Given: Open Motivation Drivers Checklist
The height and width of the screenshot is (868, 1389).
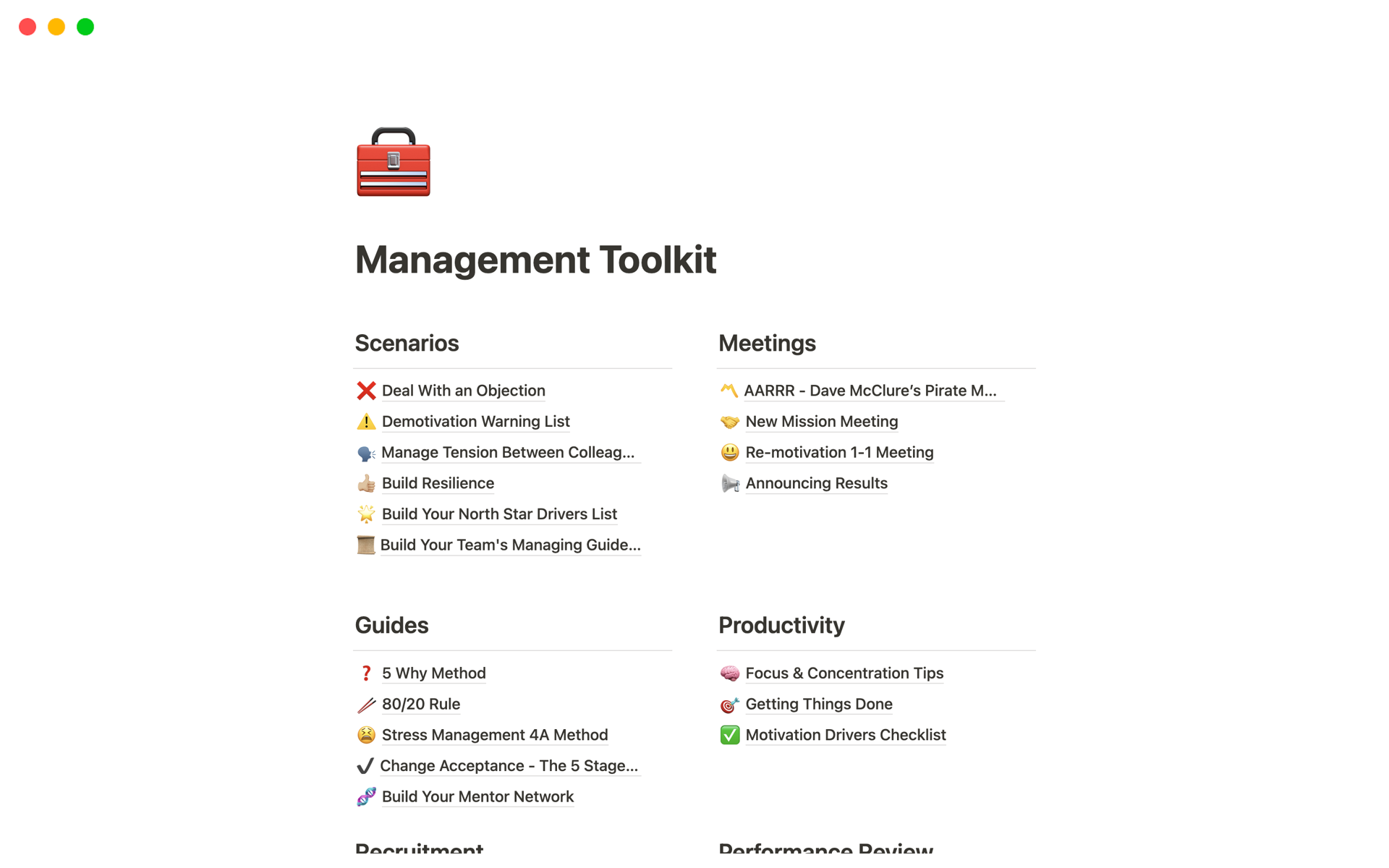Looking at the screenshot, I should point(846,734).
